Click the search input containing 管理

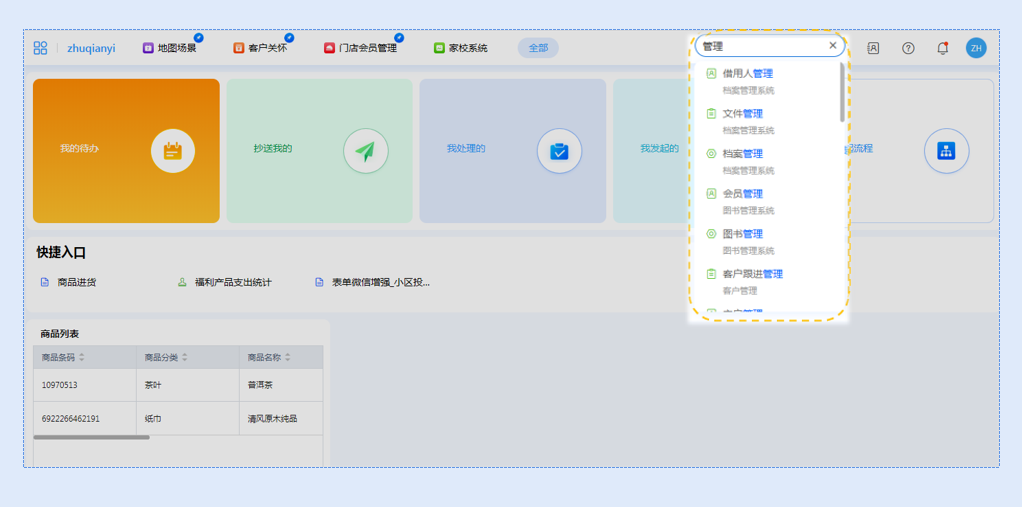click(x=760, y=46)
